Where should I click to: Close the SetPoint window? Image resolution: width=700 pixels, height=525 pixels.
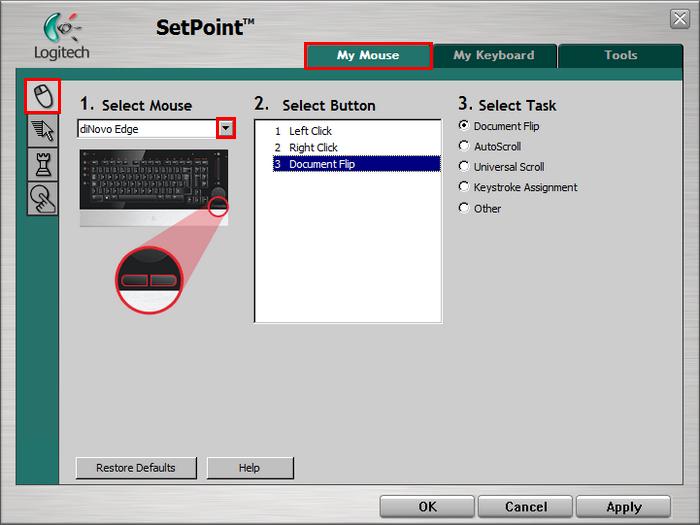[680, 19]
